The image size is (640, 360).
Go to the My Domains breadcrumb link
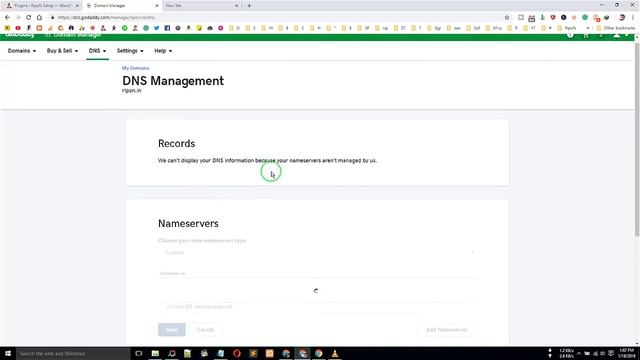click(136, 68)
